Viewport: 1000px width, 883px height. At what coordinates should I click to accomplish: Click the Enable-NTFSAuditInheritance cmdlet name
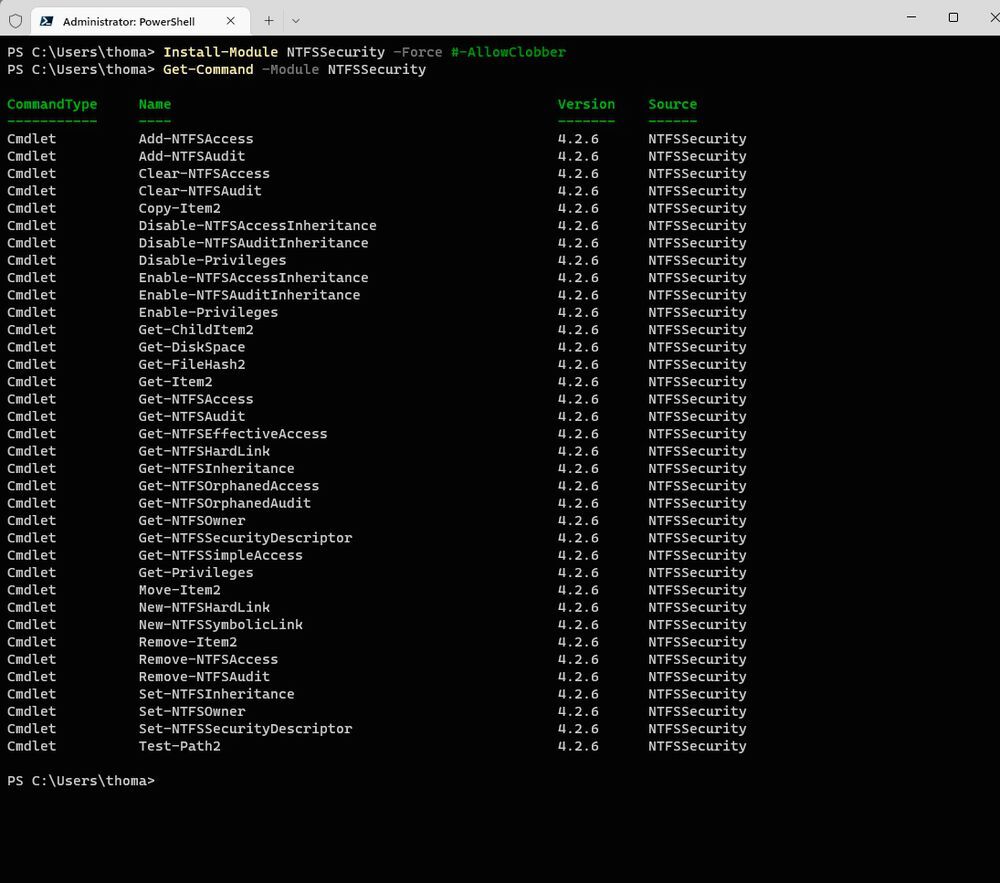[x=249, y=295]
